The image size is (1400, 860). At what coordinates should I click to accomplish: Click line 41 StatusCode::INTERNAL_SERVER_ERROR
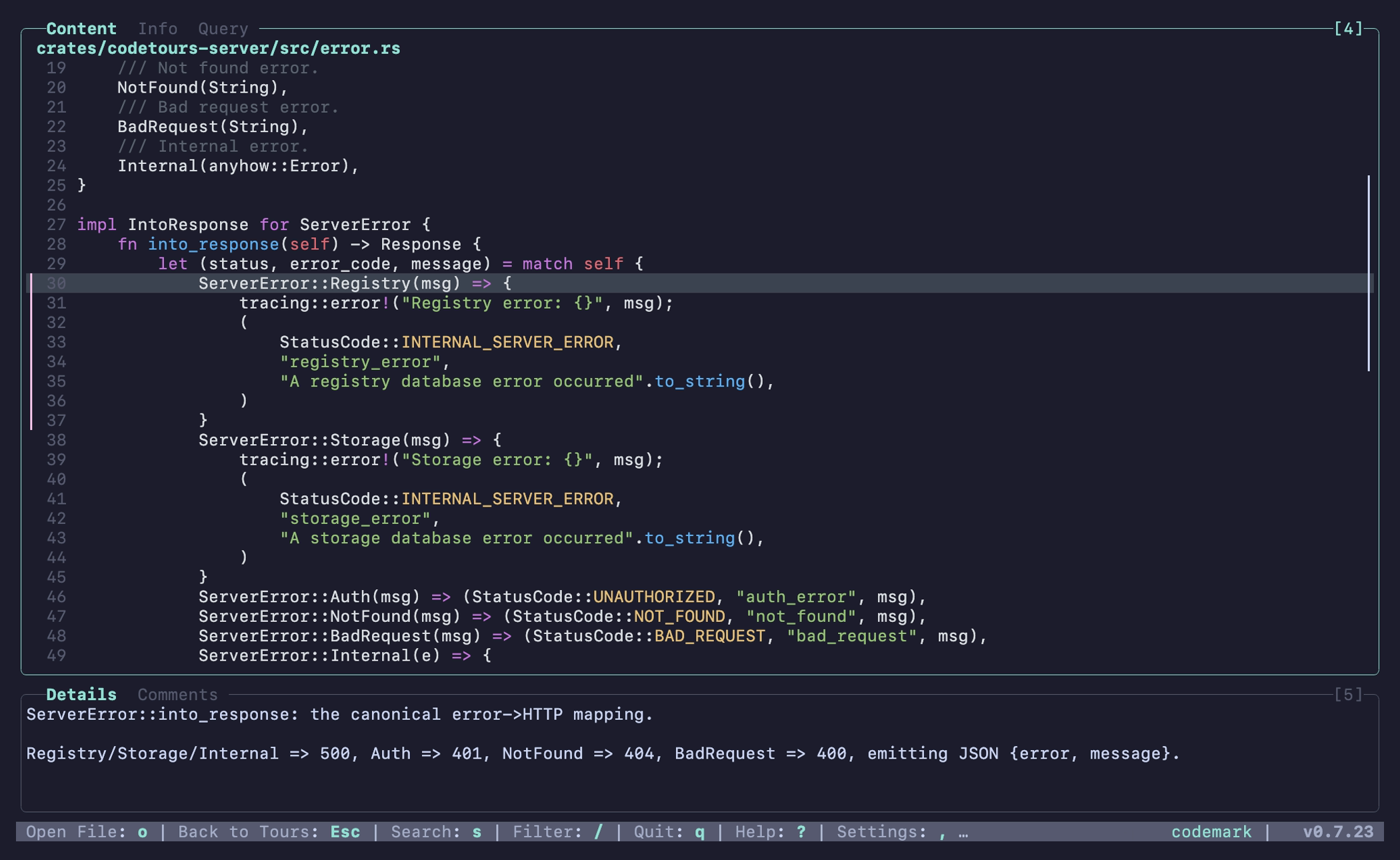coord(451,499)
